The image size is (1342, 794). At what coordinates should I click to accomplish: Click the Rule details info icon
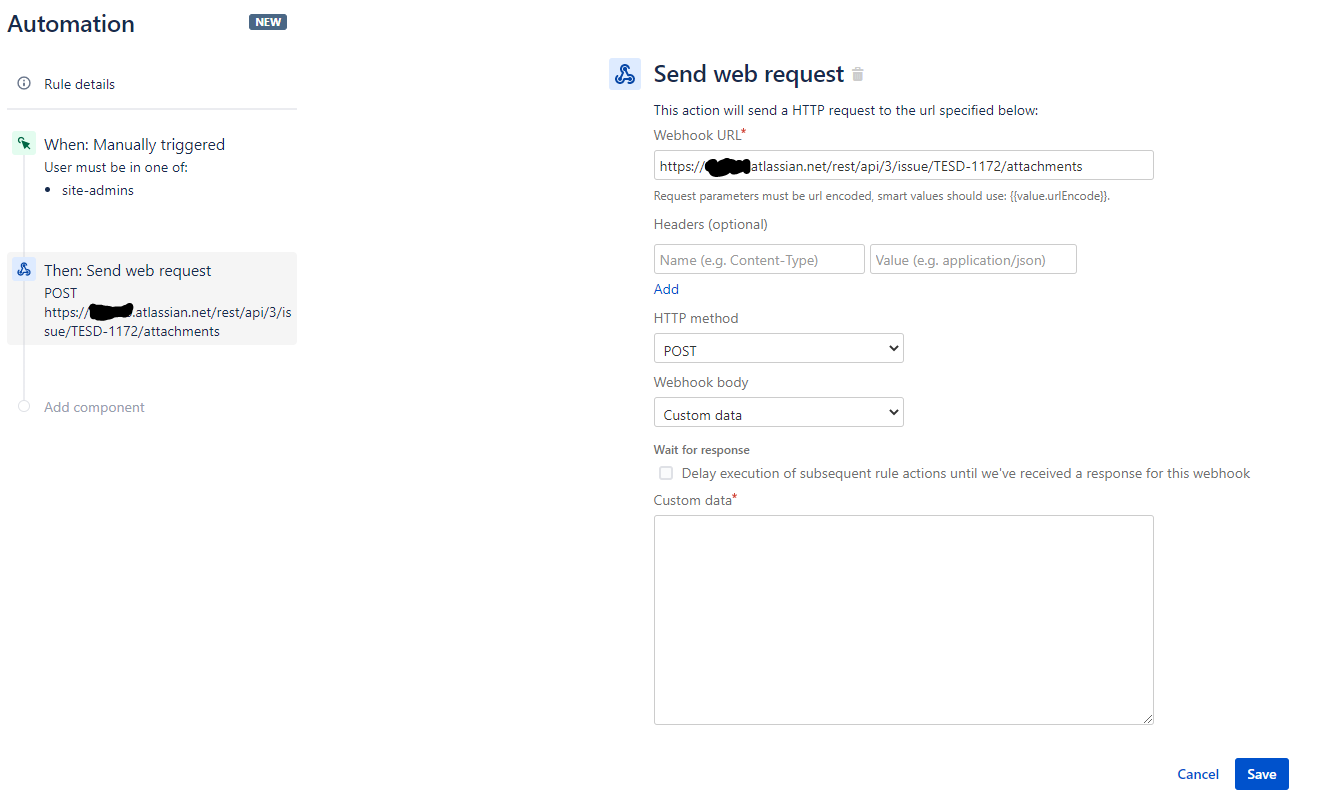point(24,84)
